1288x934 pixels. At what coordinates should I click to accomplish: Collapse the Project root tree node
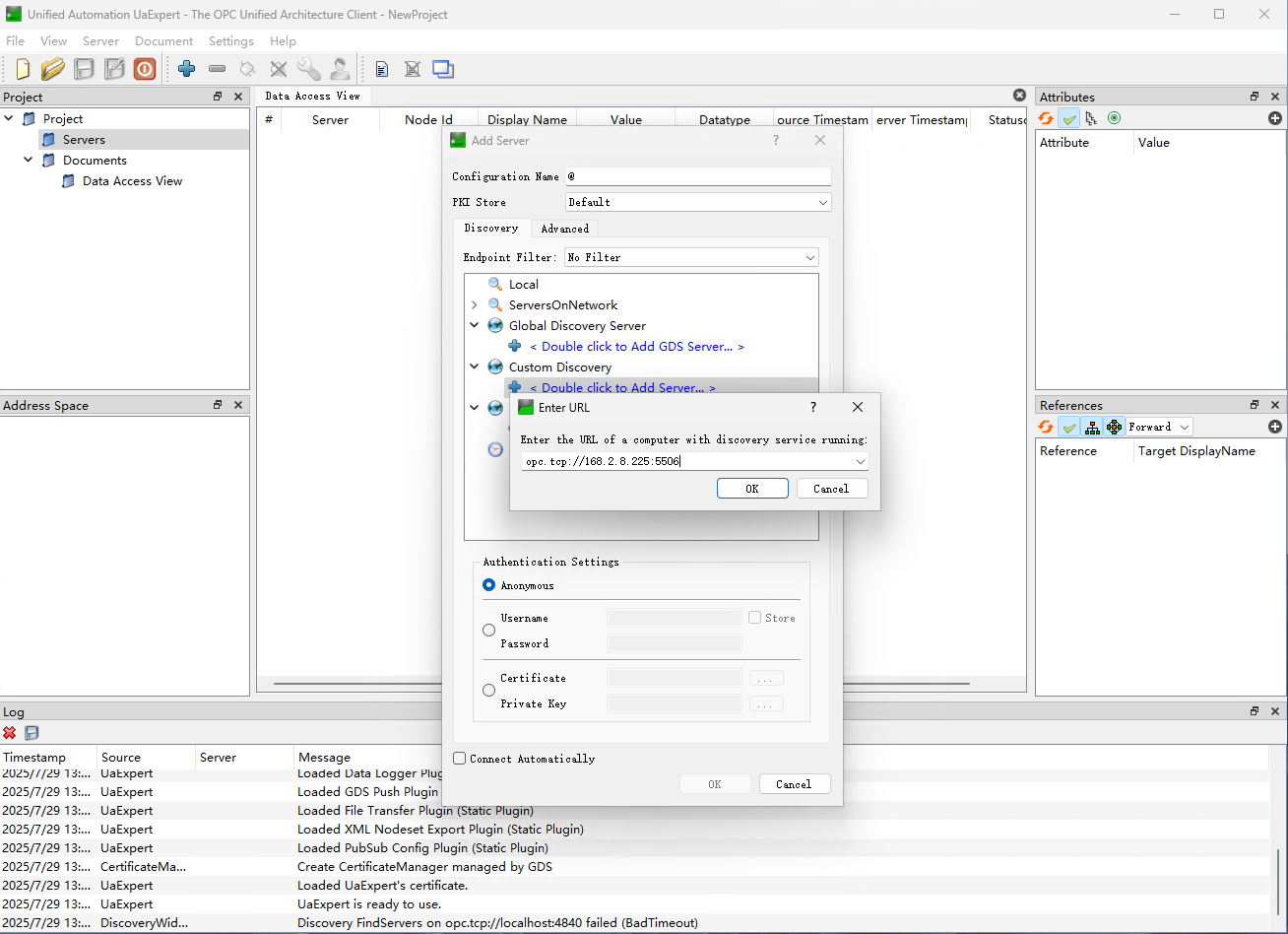pos(9,119)
